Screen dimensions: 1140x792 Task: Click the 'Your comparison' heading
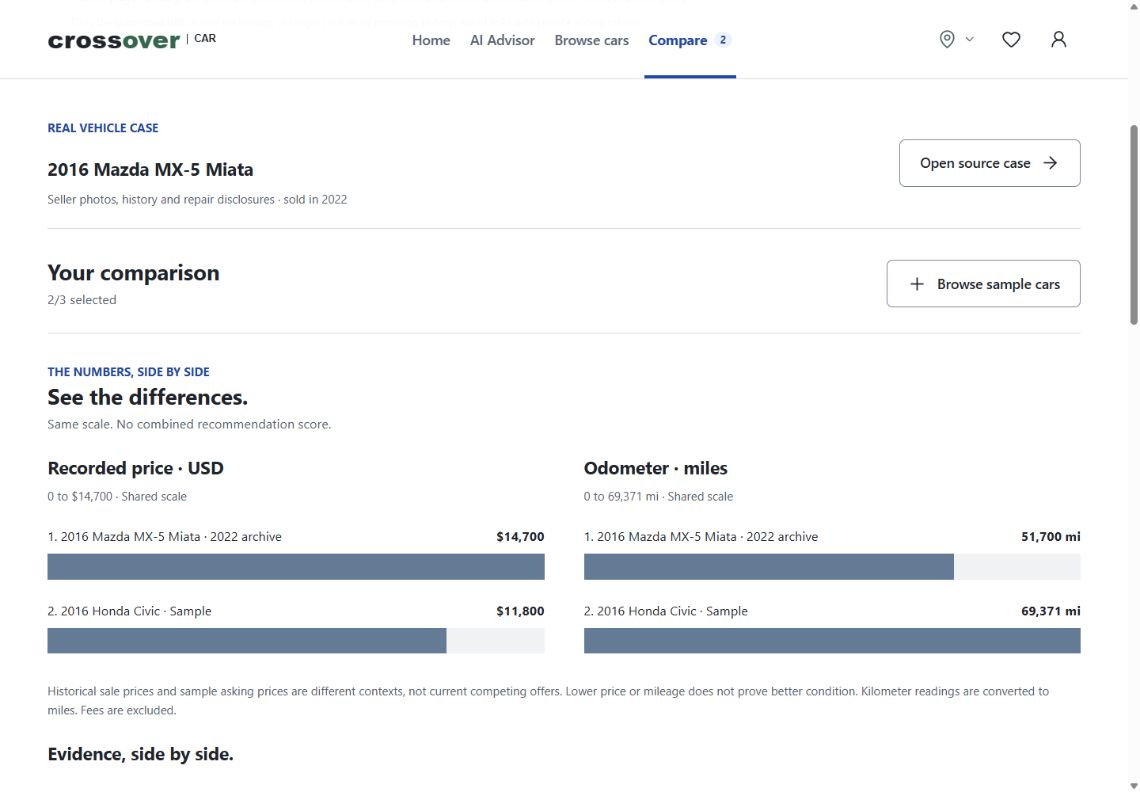pyautogui.click(x=133, y=273)
